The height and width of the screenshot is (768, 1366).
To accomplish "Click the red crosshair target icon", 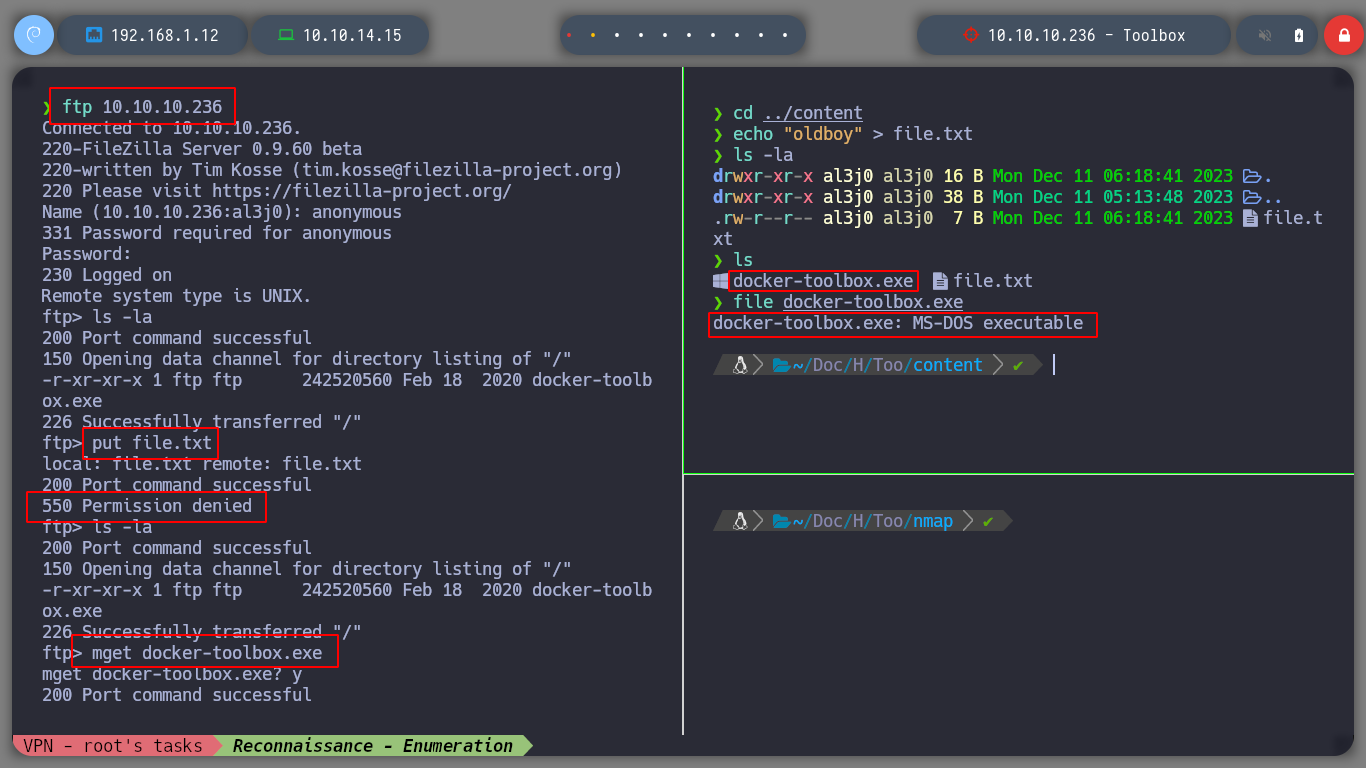I will (x=970, y=35).
